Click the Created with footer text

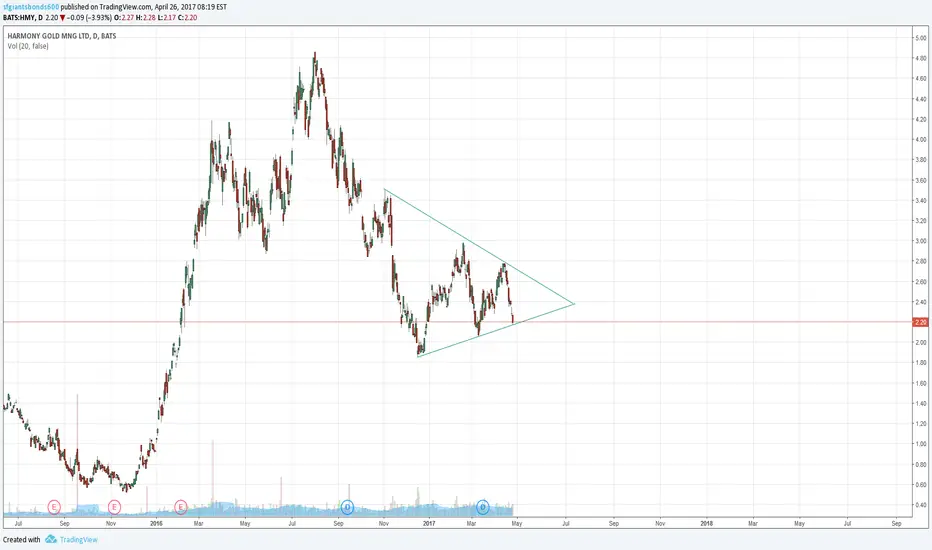[x=21, y=540]
